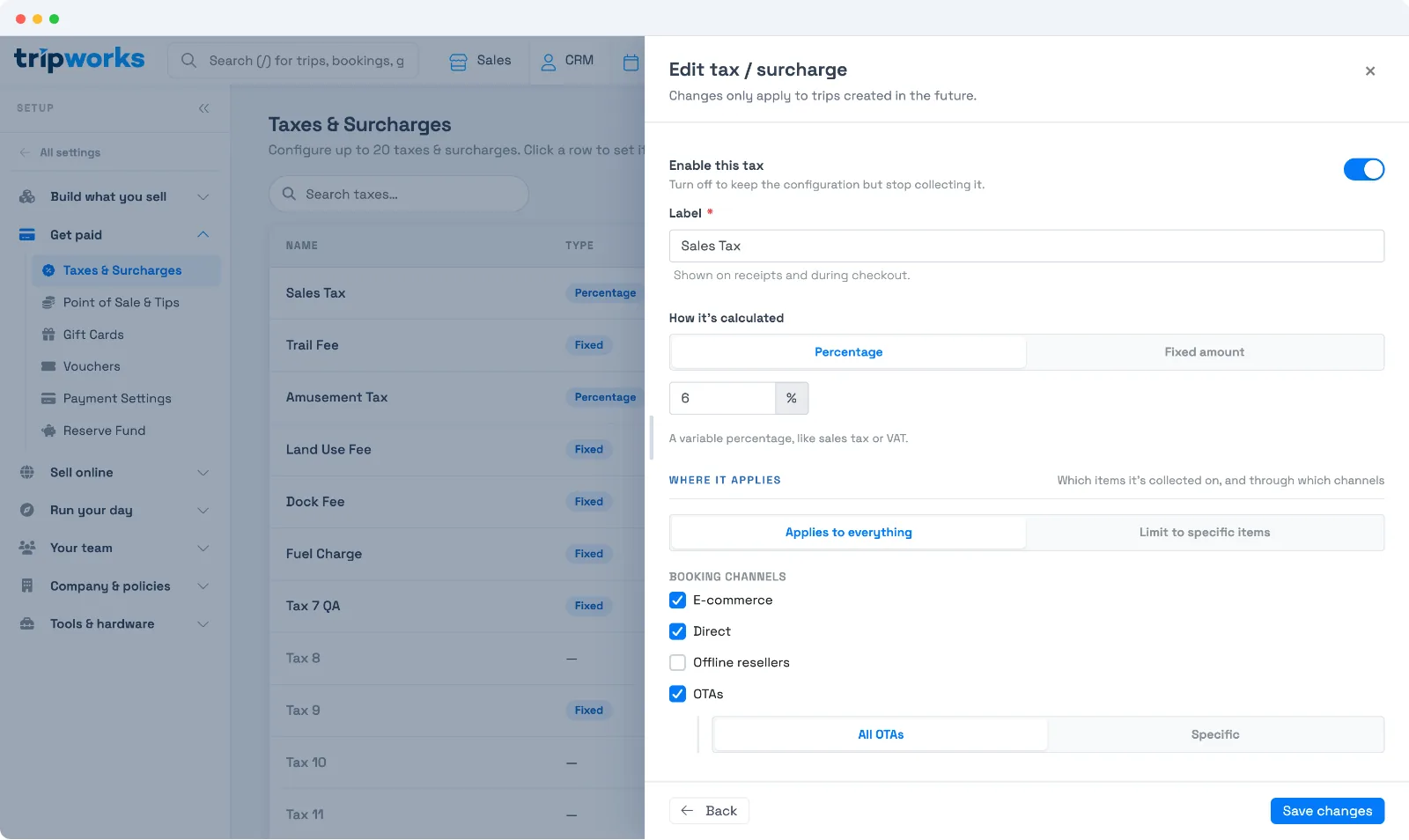Click the calendar icon in top navigation
The width and height of the screenshot is (1409, 840).
631,62
